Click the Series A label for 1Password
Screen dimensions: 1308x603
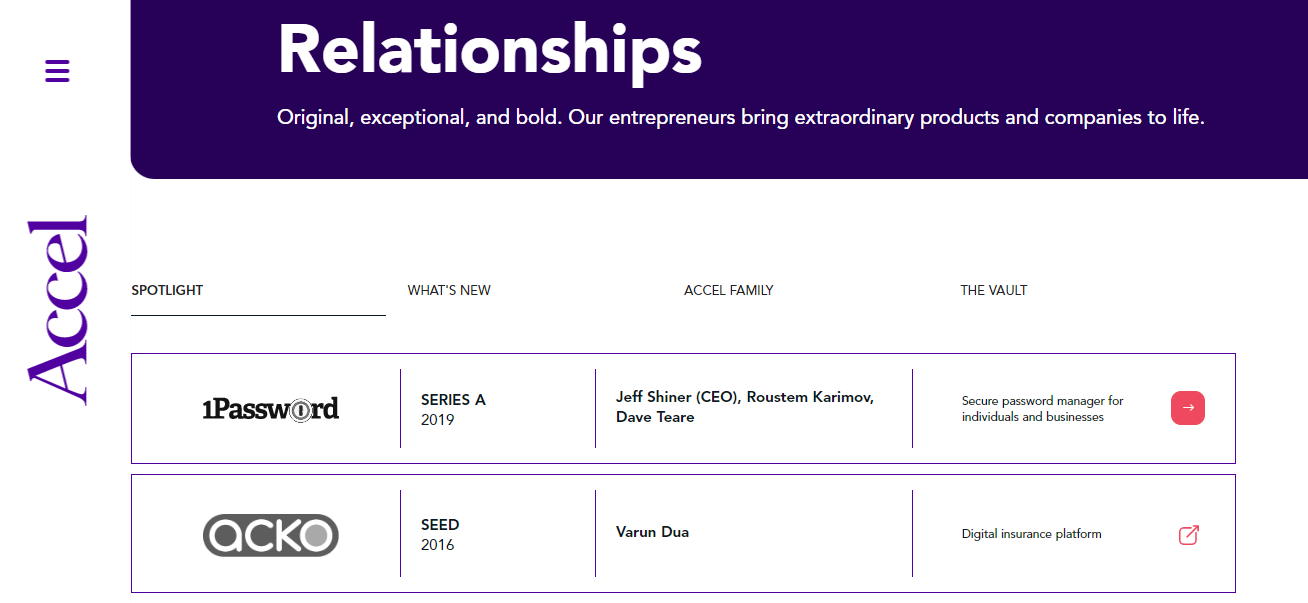[x=453, y=400]
